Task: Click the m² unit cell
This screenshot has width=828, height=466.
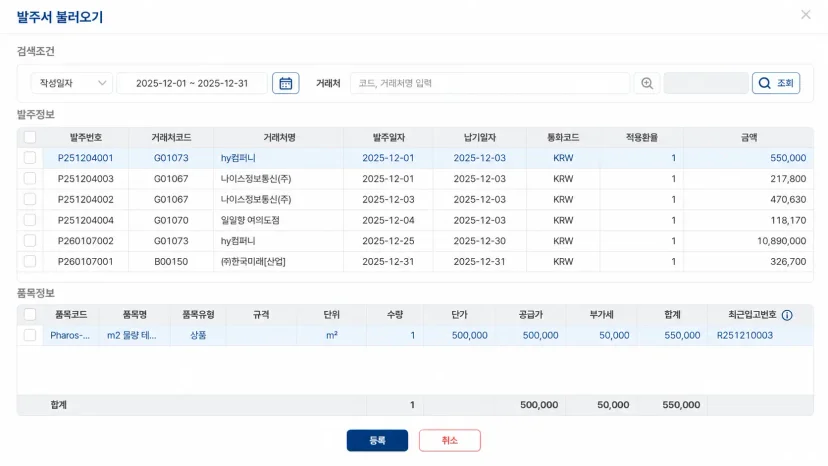Action: [x=332, y=335]
